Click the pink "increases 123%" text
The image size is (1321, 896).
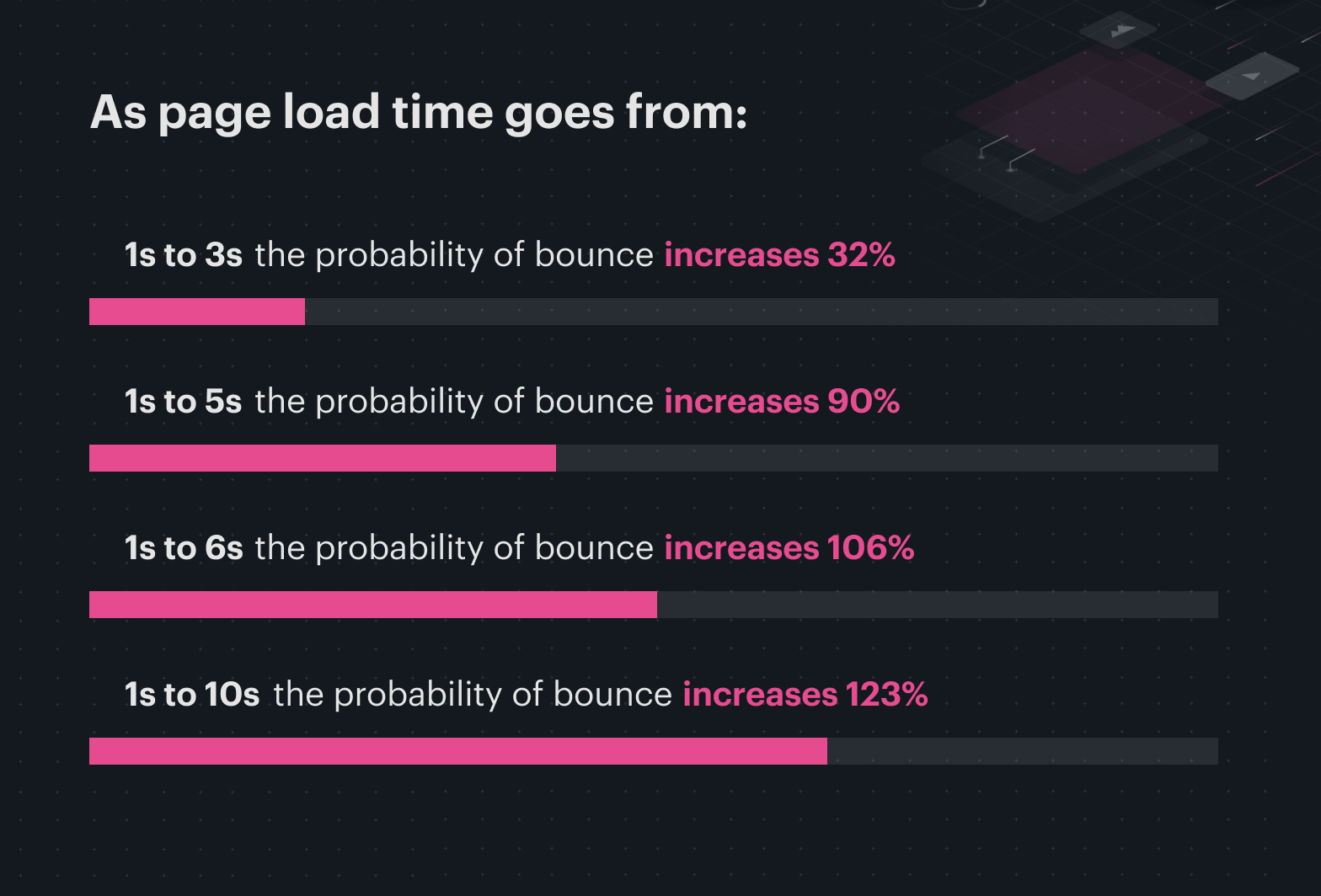[x=805, y=695]
